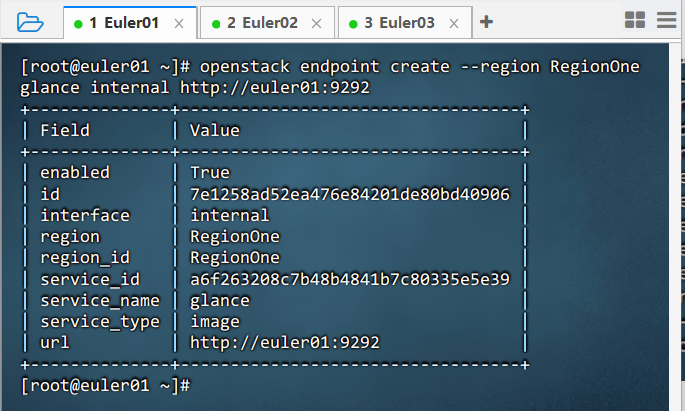Click the Euler03 green status dot
The width and height of the screenshot is (685, 411).
point(353,24)
